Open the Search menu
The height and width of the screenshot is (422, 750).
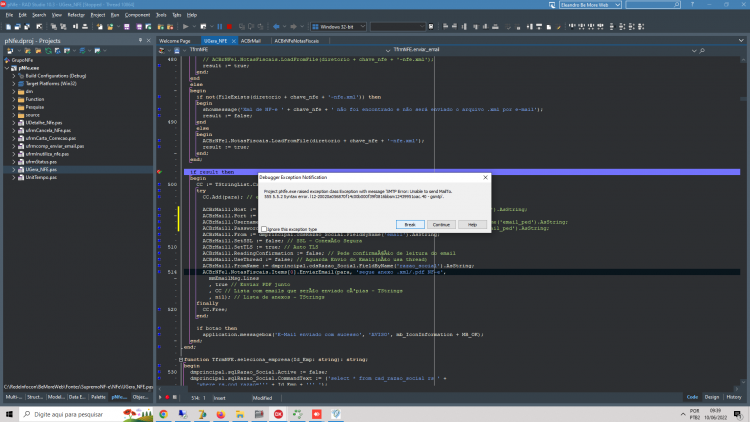[39, 15]
